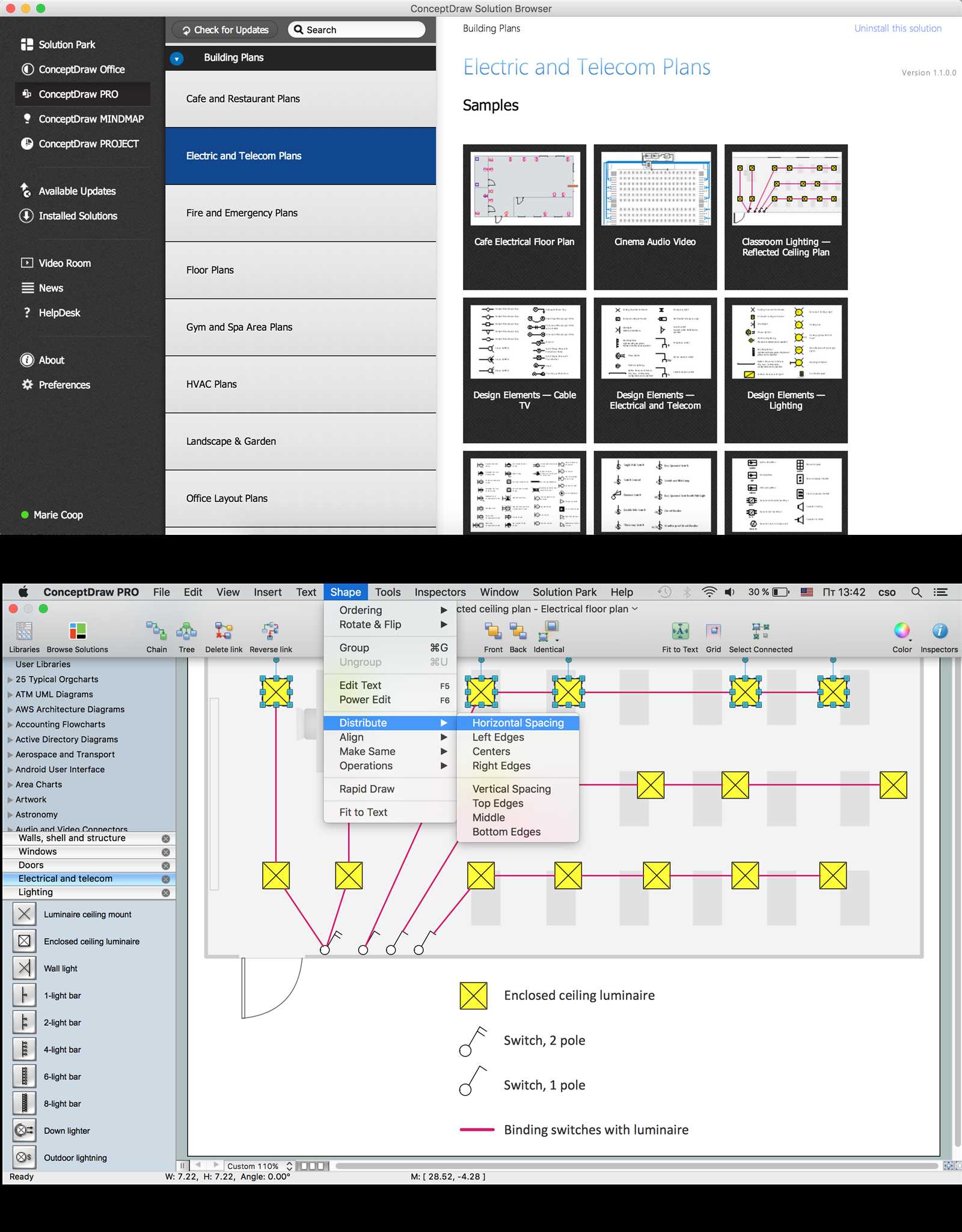Click the Reverse link tool
962x1232 pixels.
(x=271, y=631)
